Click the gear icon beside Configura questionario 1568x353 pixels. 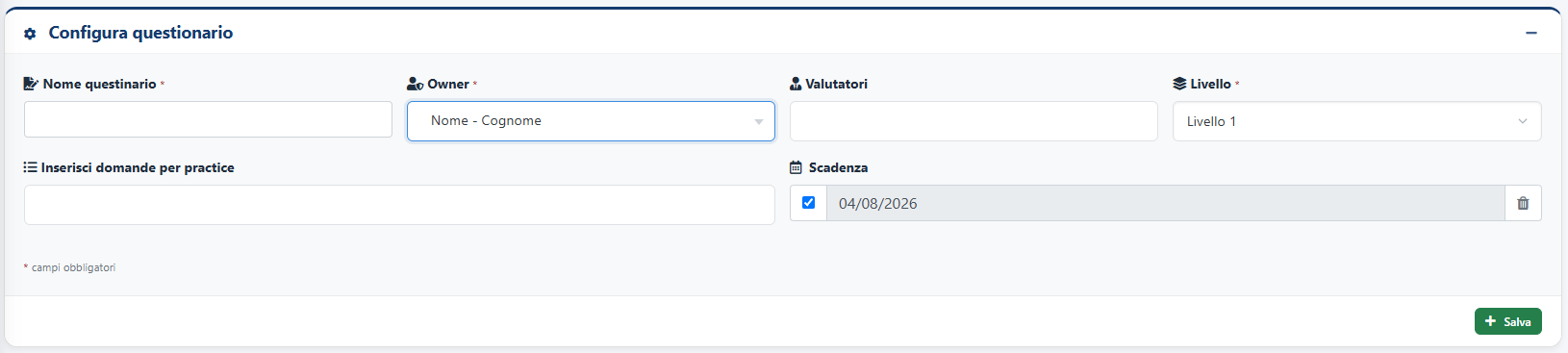[30, 34]
